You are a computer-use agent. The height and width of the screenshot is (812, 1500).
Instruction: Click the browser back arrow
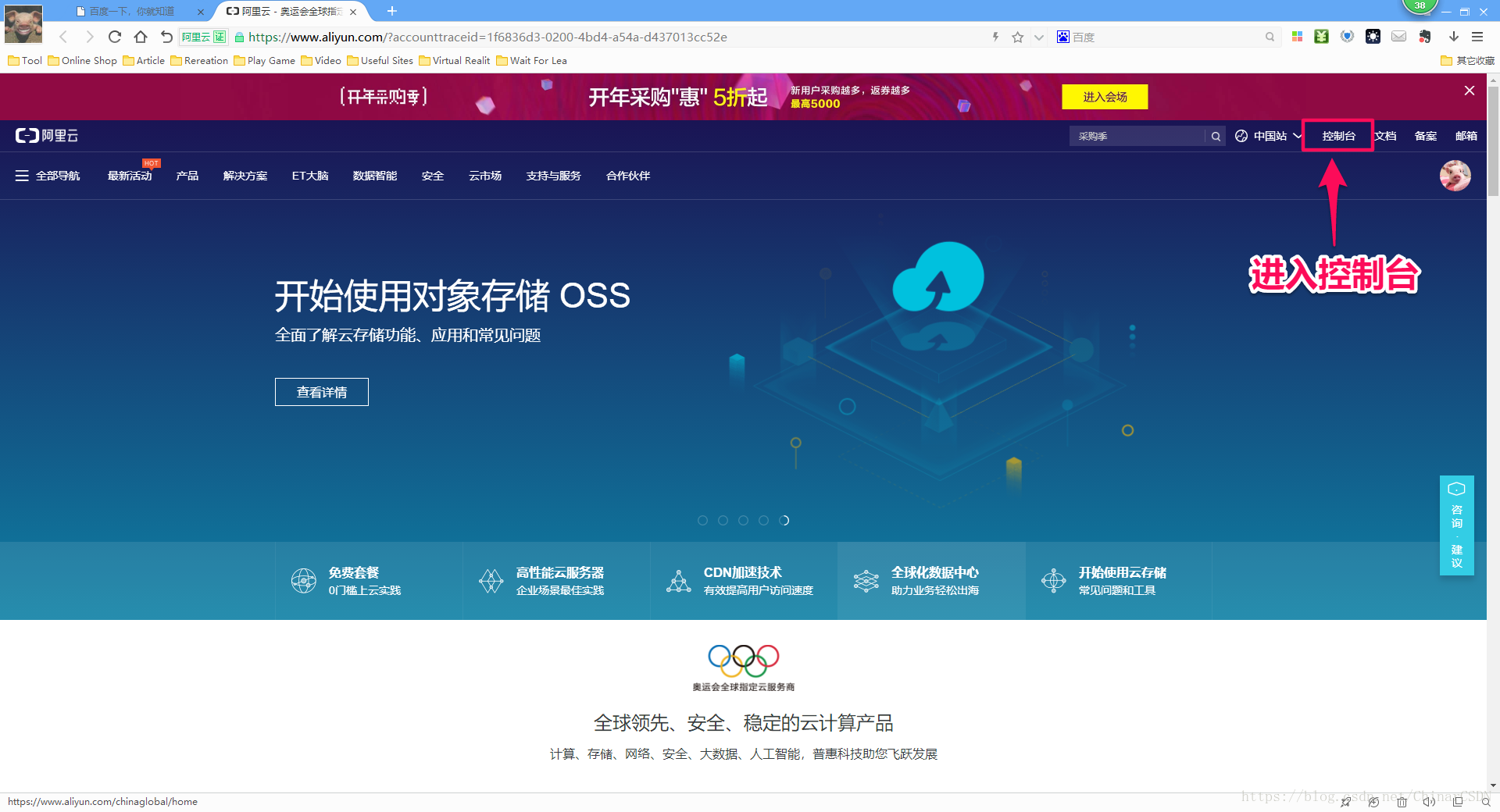[x=64, y=37]
